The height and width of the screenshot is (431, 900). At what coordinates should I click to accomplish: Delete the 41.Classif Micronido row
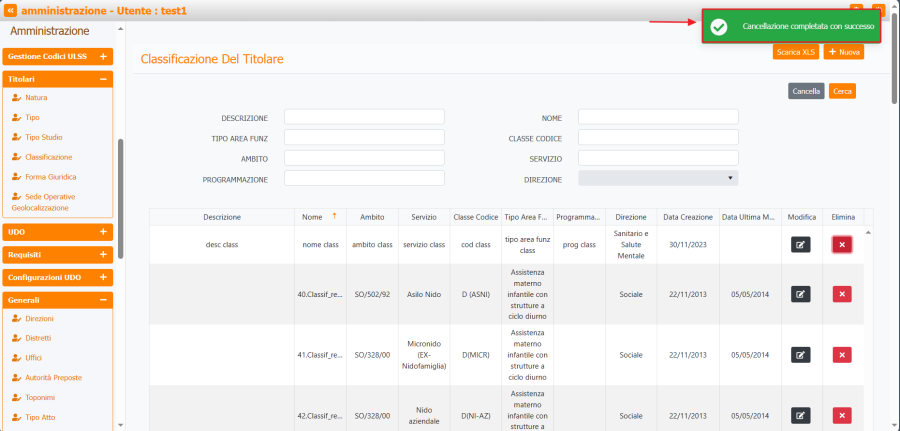(842, 354)
